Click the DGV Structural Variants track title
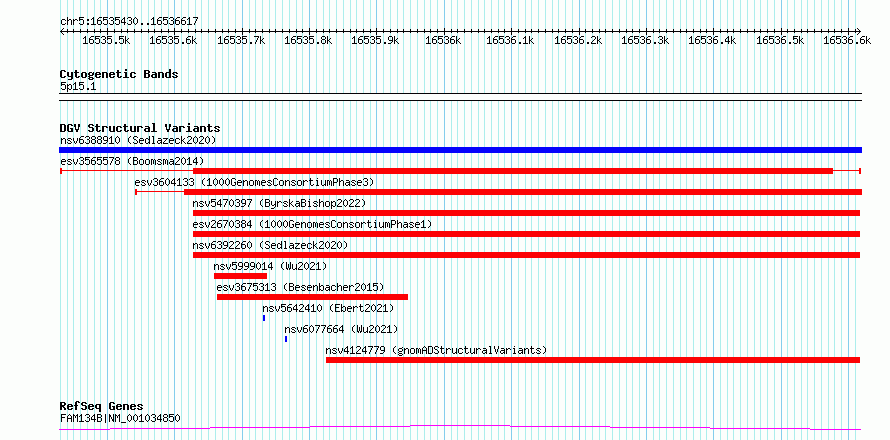The height and width of the screenshot is (440, 890). point(140,128)
